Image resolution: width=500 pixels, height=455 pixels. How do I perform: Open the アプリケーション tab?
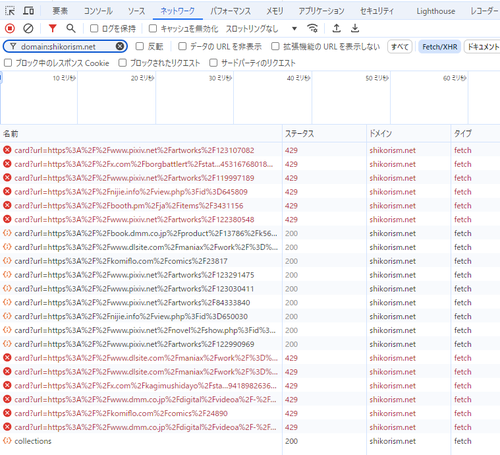pyautogui.click(x=321, y=11)
